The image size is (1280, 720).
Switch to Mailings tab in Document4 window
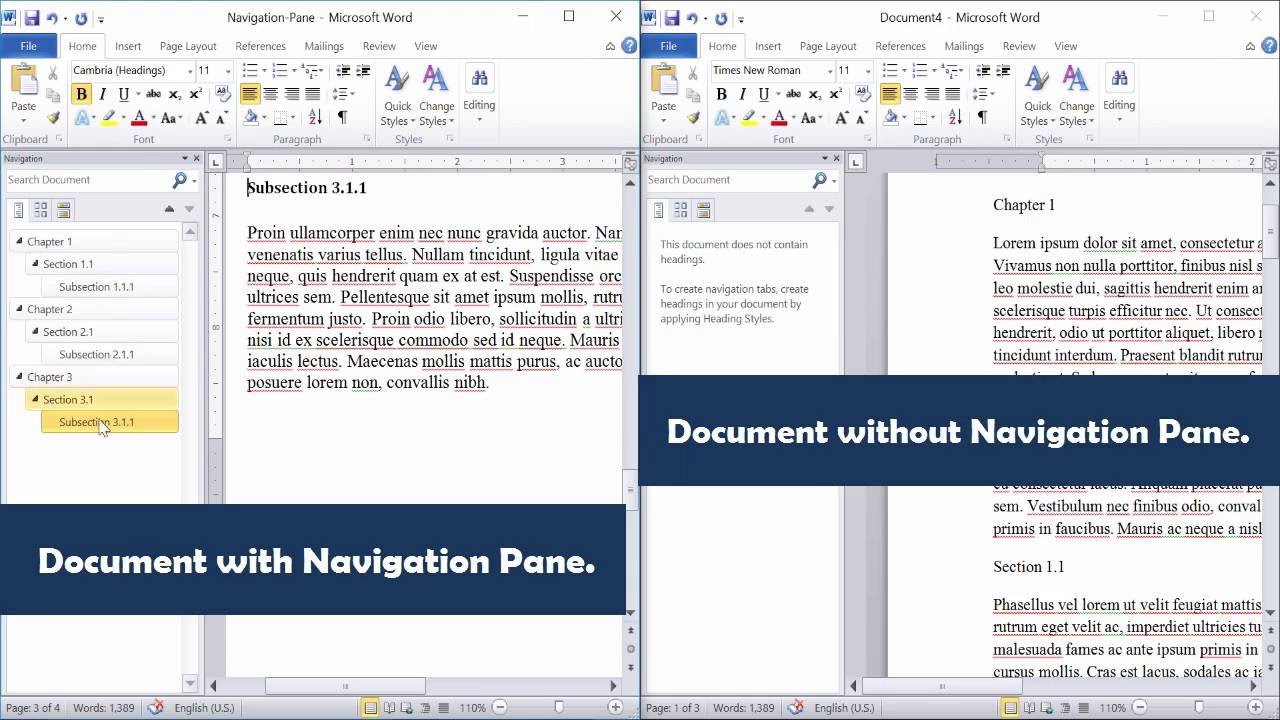point(964,46)
